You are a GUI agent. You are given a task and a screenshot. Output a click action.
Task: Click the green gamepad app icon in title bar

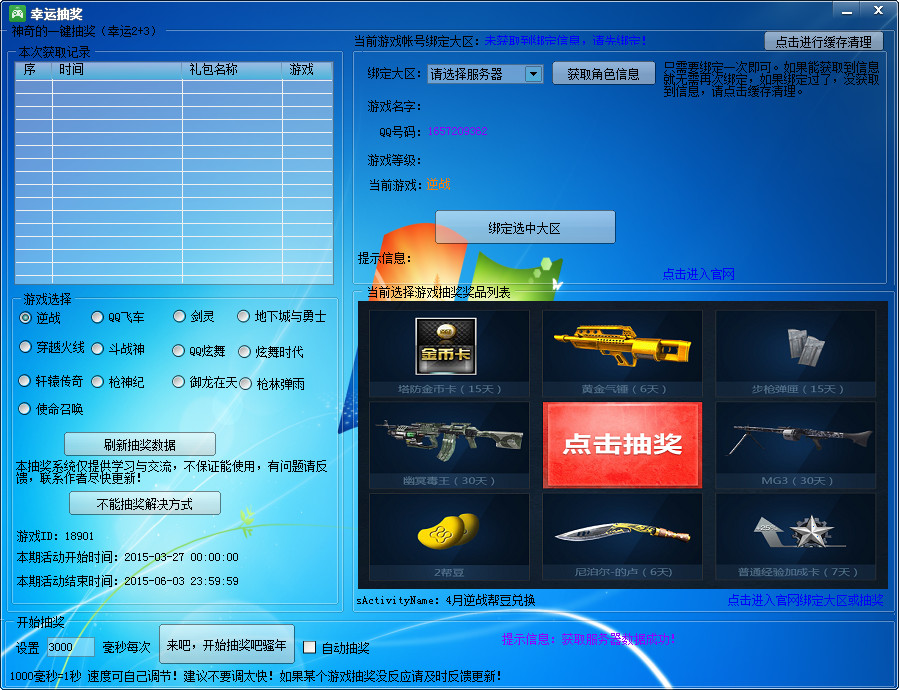tap(17, 13)
